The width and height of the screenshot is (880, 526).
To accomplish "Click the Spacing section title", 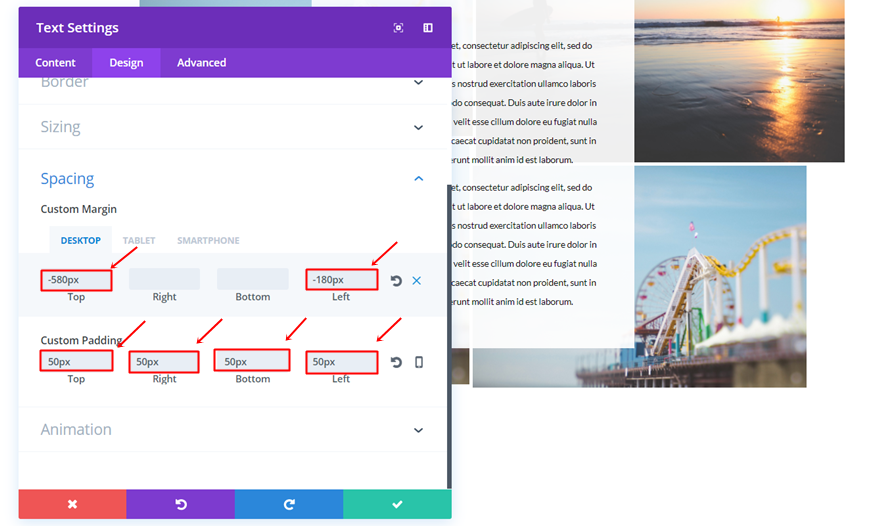I will click(67, 179).
